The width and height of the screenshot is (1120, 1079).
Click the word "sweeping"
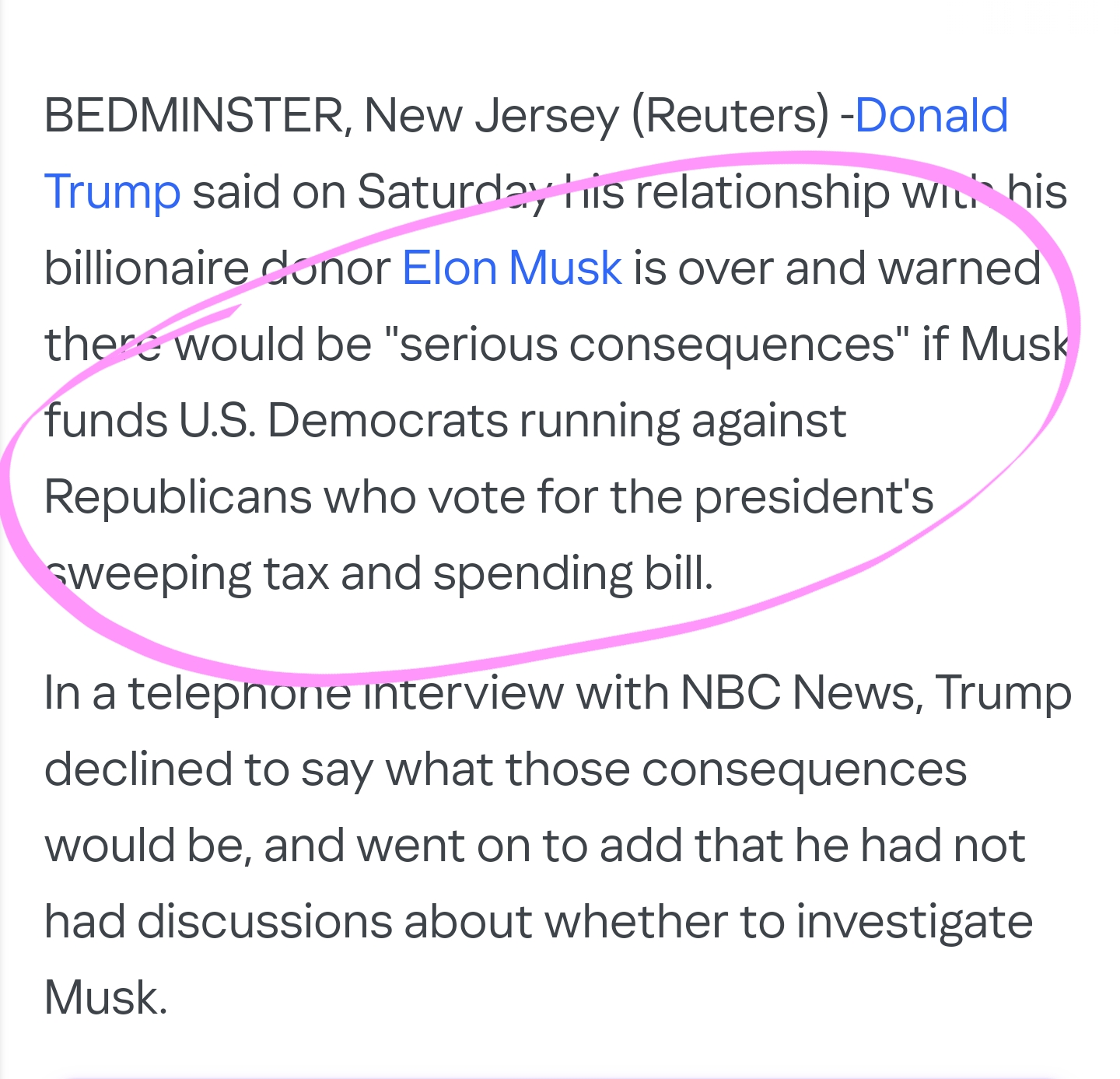(x=148, y=574)
